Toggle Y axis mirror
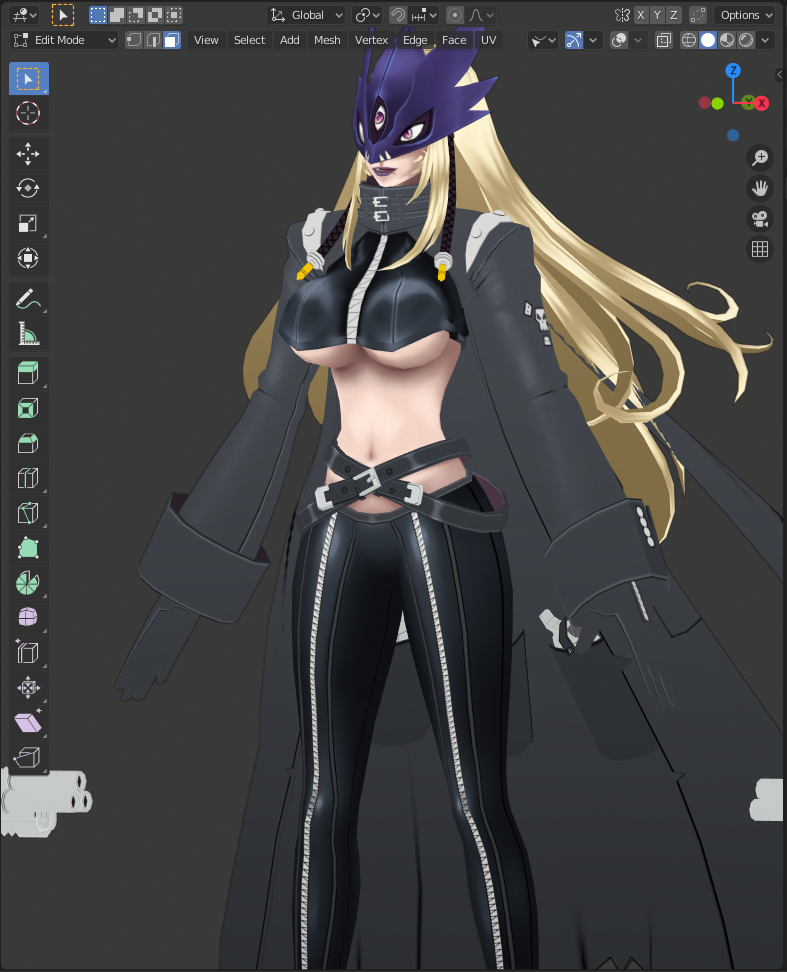787x972 pixels. tap(657, 15)
